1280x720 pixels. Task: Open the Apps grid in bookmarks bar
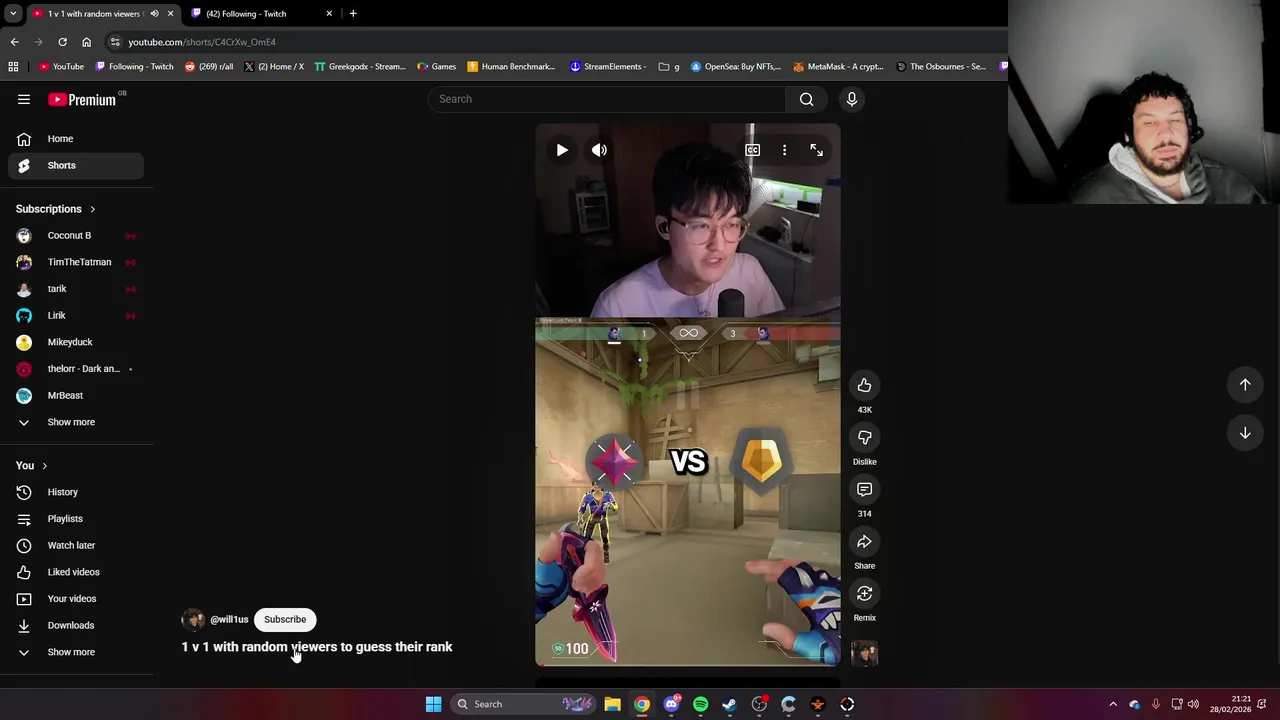[13, 67]
